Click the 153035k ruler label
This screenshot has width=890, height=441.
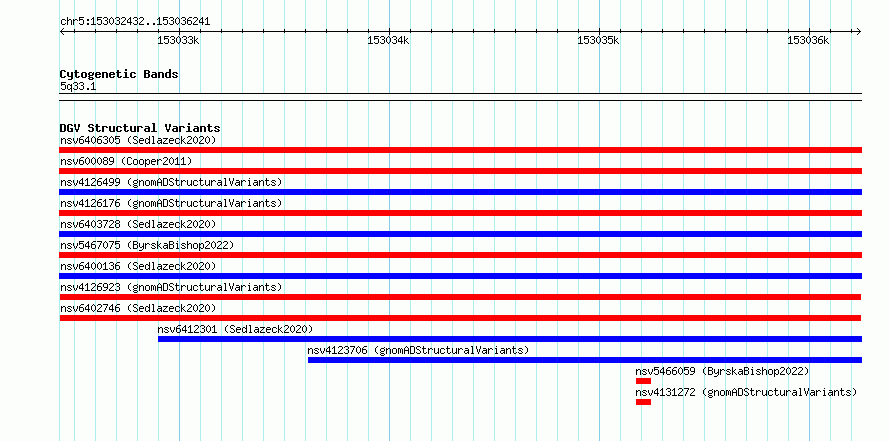coord(598,40)
